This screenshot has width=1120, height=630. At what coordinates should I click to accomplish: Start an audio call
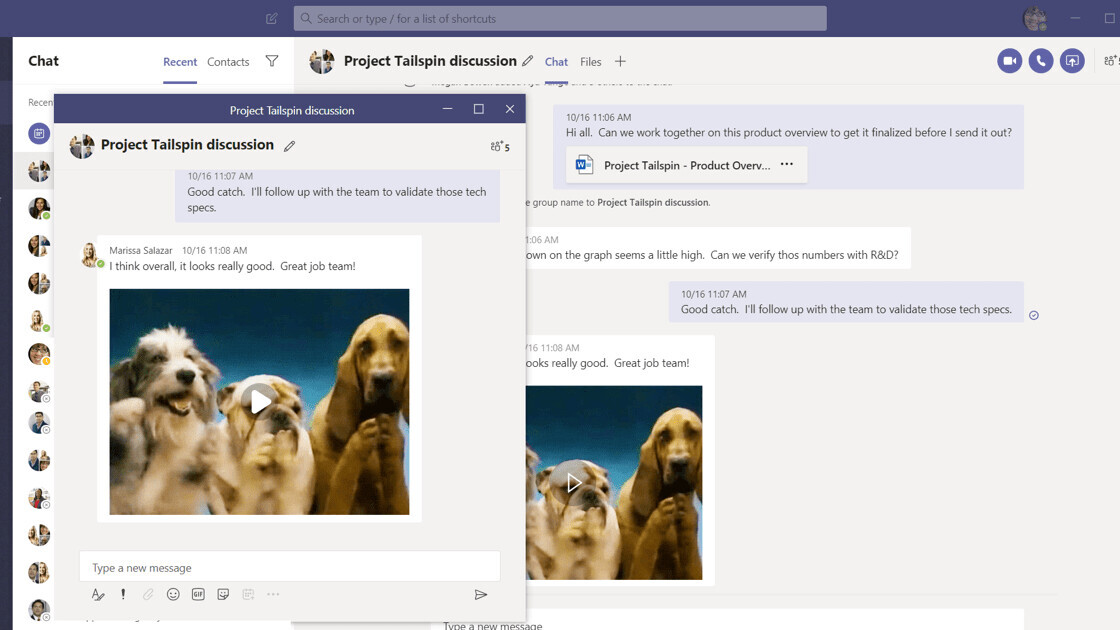[1041, 61]
